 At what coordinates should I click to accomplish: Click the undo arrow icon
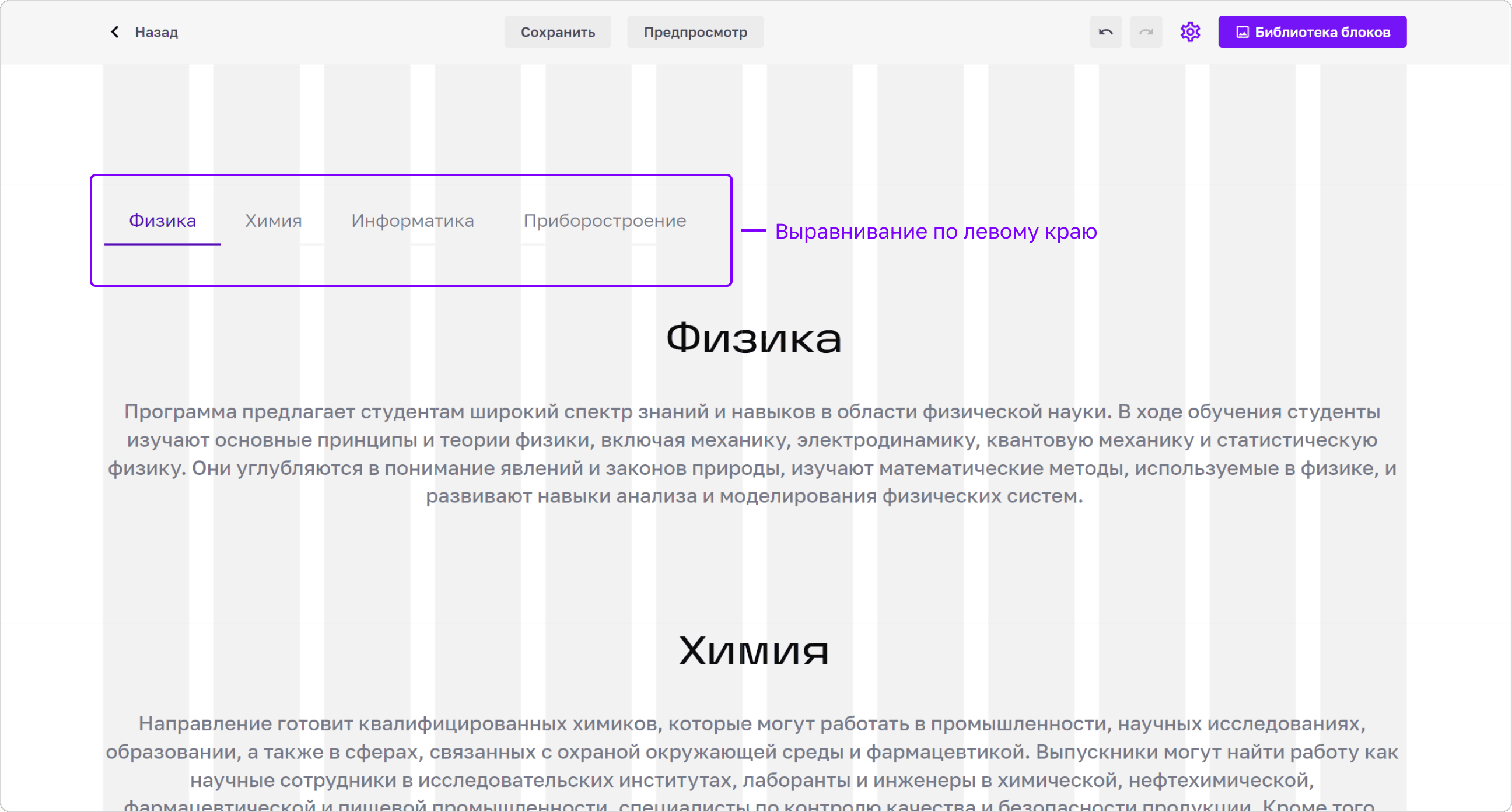1105,32
